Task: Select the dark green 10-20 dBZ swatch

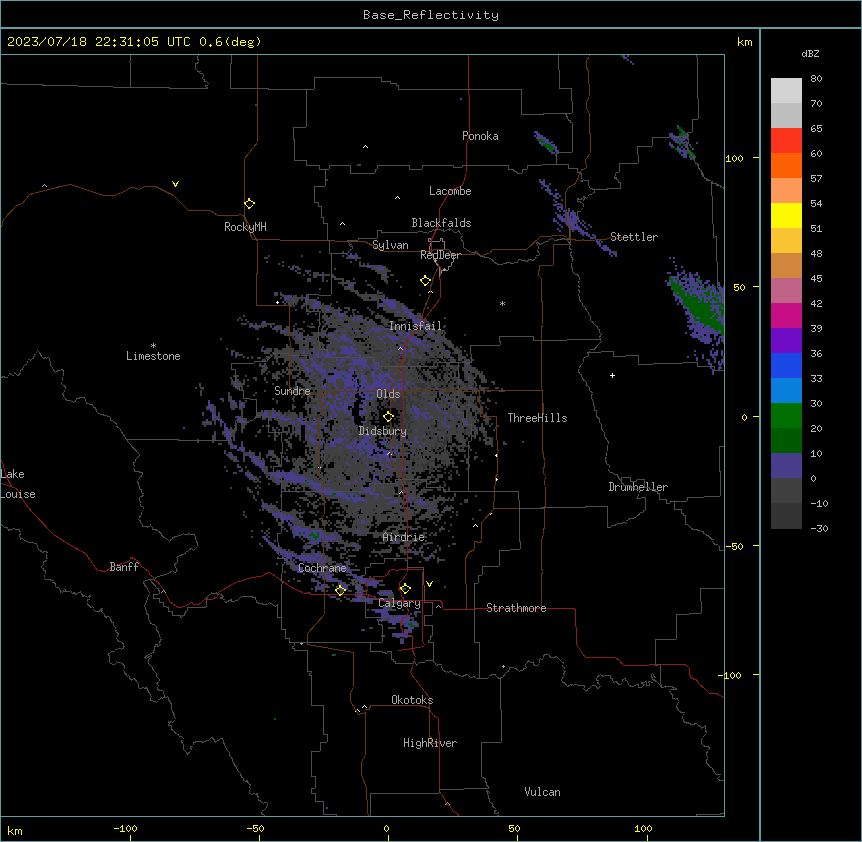Action: [x=786, y=441]
